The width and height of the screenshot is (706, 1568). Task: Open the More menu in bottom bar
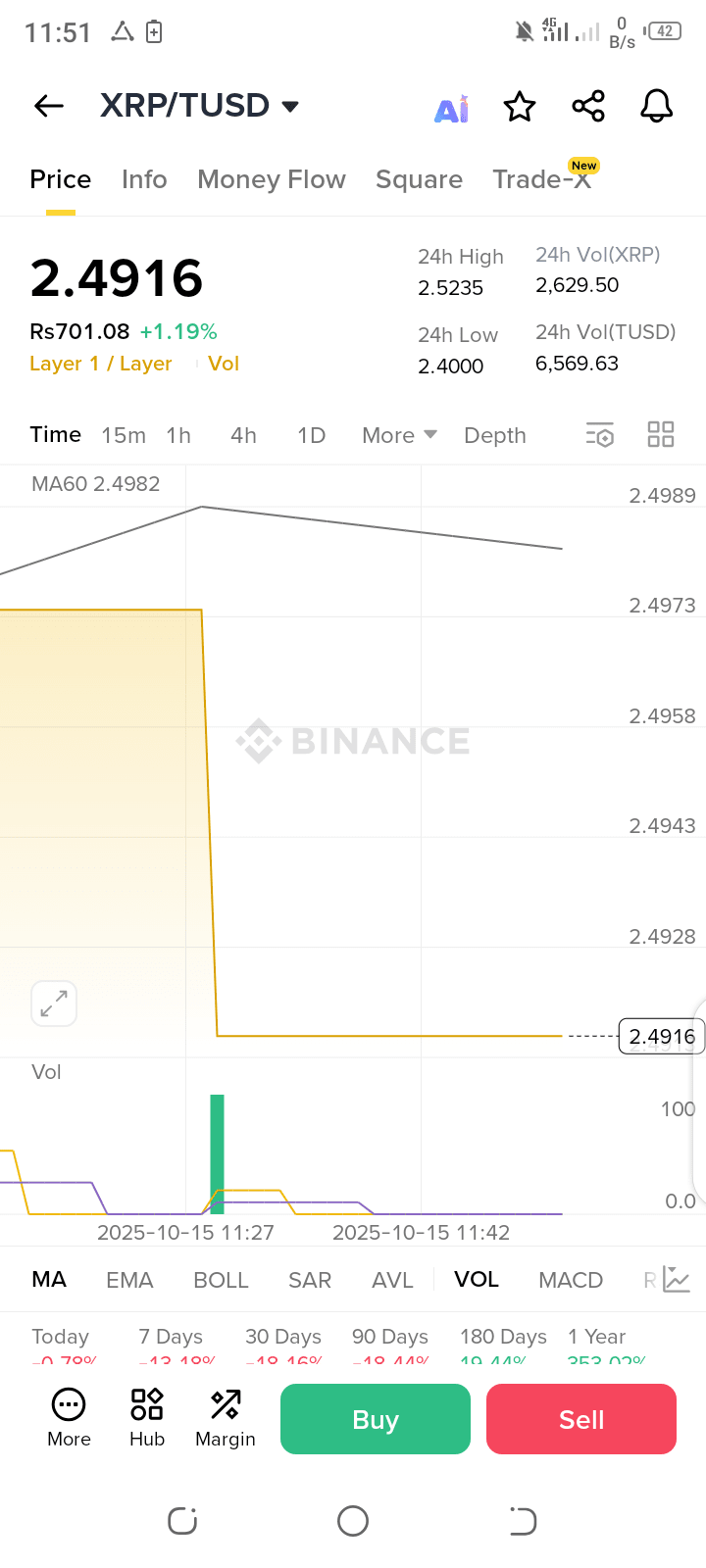(69, 1418)
